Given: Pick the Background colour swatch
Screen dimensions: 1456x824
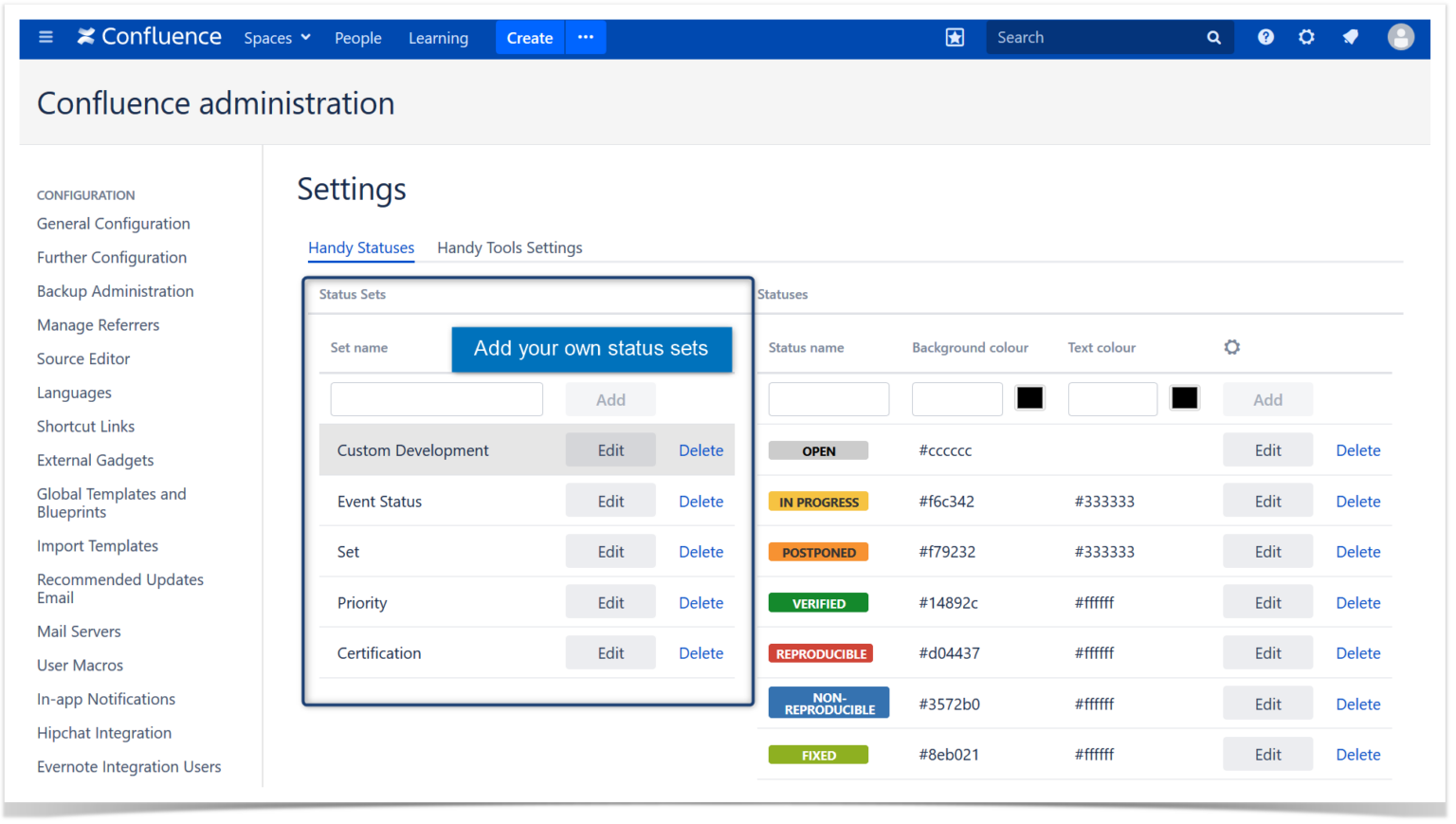Looking at the screenshot, I should tap(1029, 398).
